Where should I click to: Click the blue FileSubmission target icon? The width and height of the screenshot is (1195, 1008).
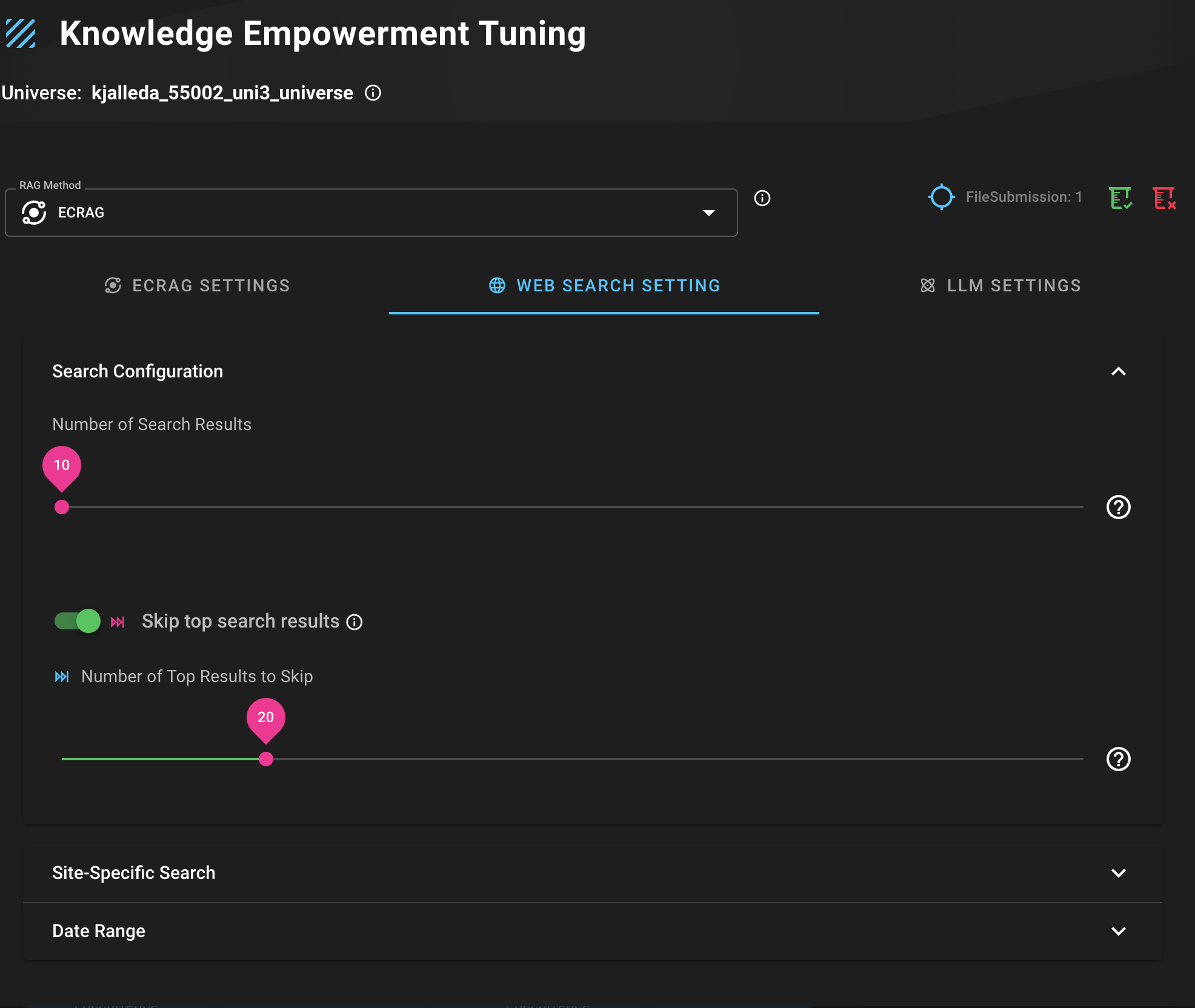[x=941, y=197]
